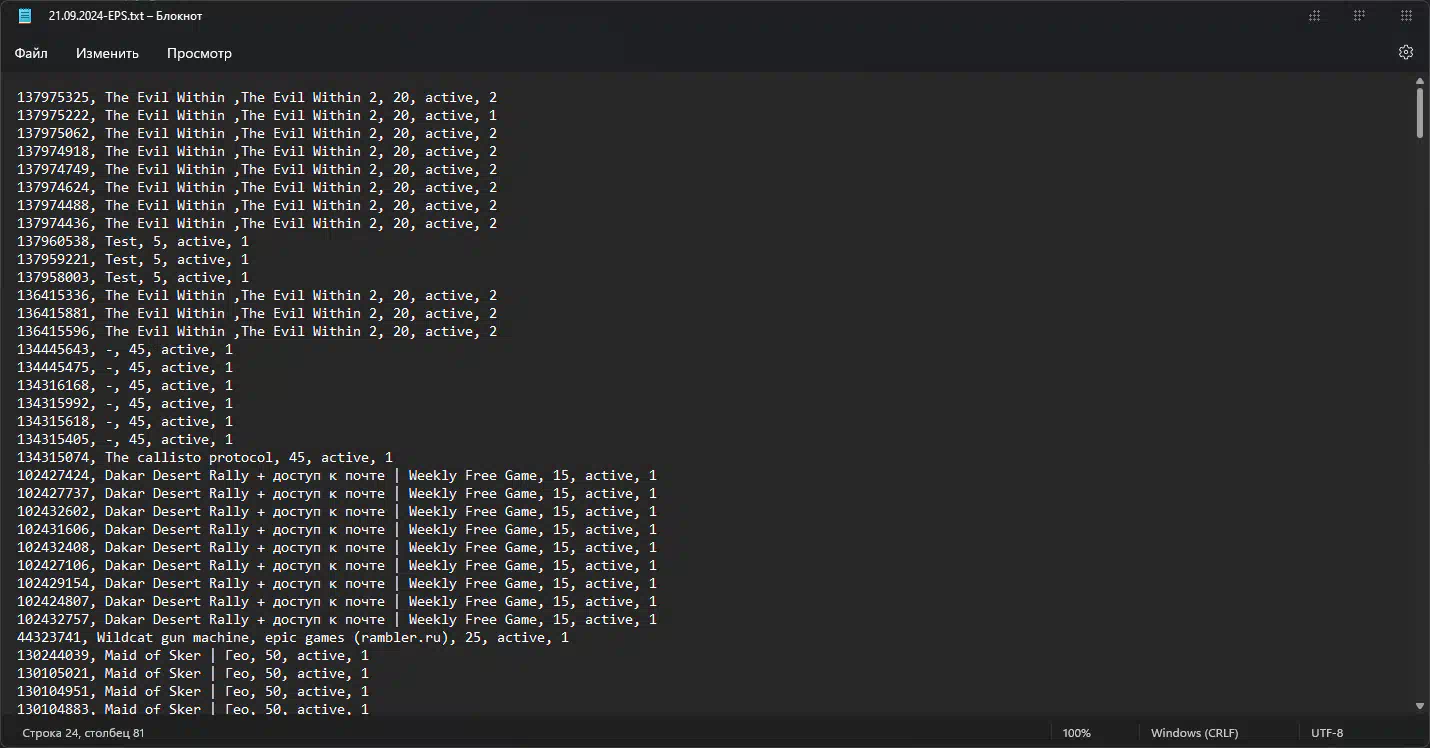Click the Test line with ID 137958003
Image resolution: width=1430 pixels, height=748 pixels.
click(x=133, y=277)
